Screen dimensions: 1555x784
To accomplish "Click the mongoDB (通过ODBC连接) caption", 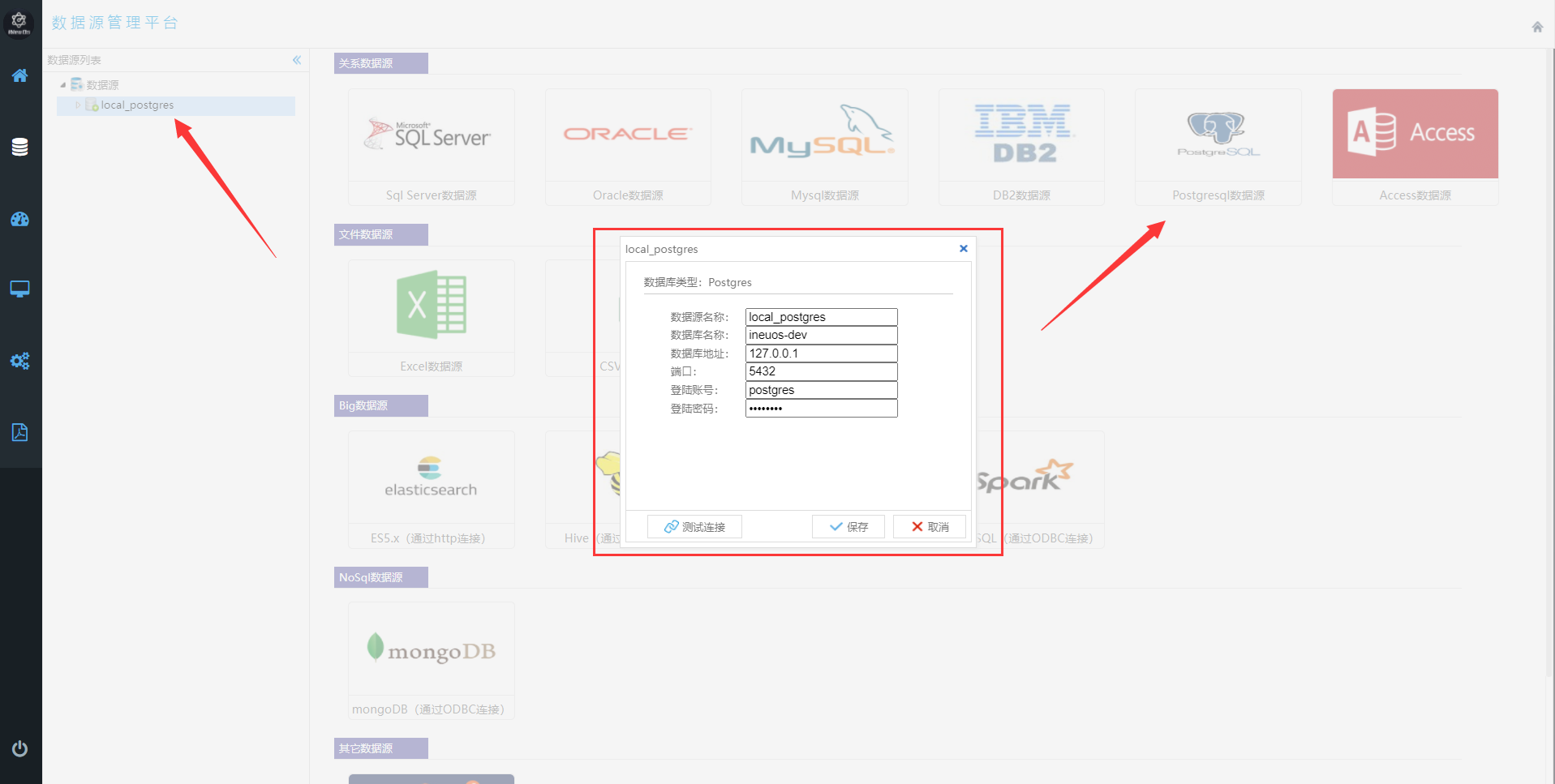I will (428, 709).
